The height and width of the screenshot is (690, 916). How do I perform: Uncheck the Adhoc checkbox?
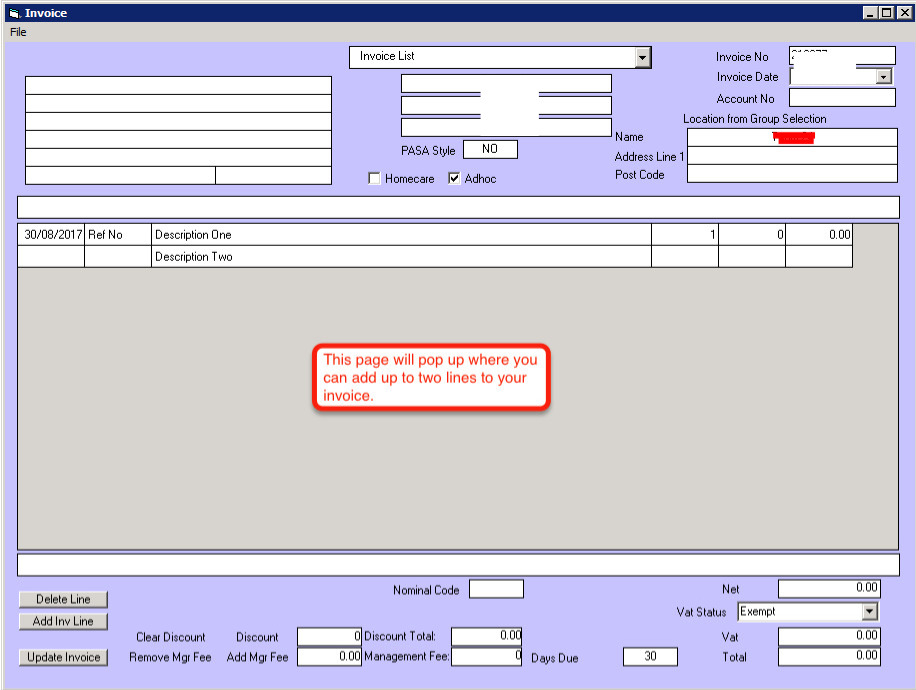[455, 179]
